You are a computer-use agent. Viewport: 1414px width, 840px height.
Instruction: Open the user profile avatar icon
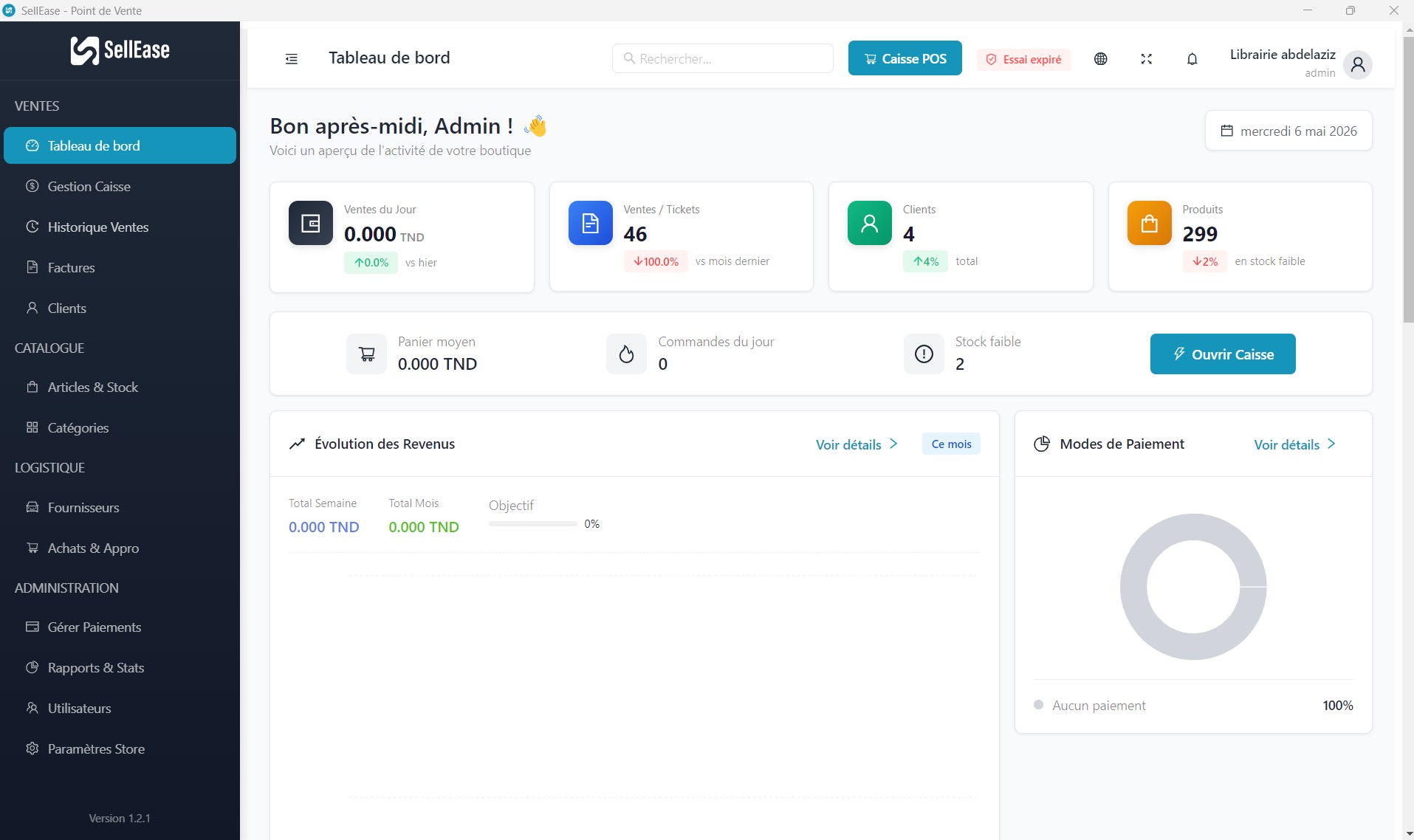coord(1358,65)
